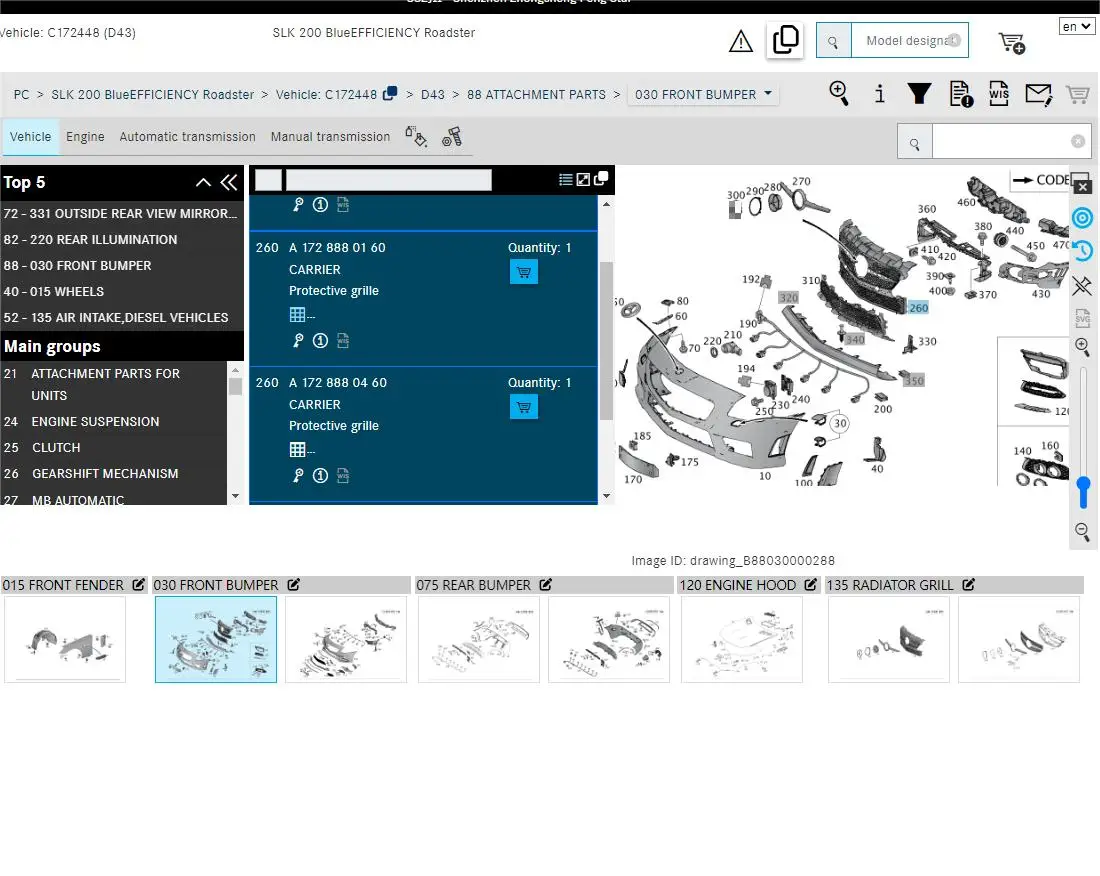Switch to the Engine tab
The width and height of the screenshot is (1100, 876).
85,137
